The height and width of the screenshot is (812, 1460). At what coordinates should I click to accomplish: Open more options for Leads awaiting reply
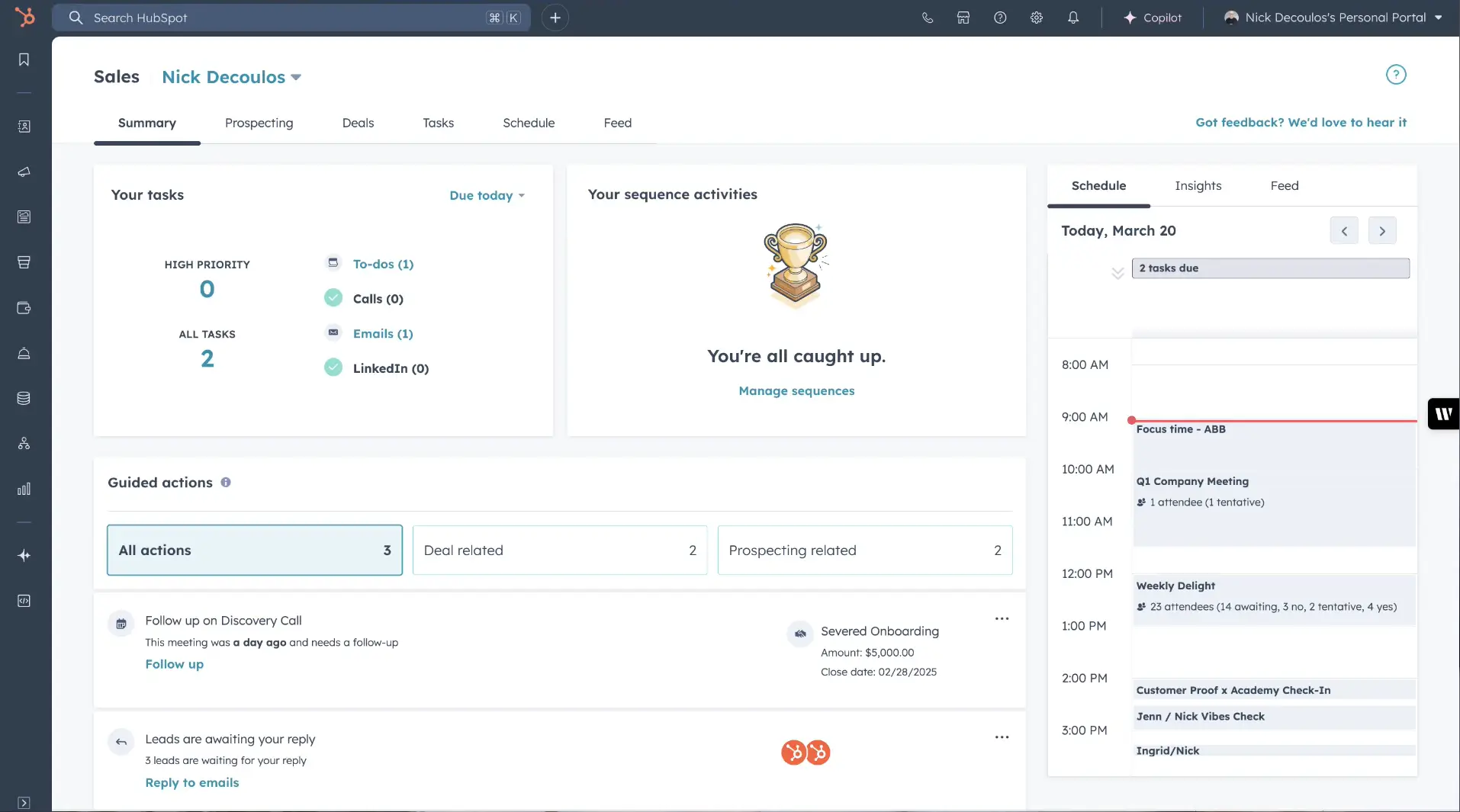(x=1002, y=737)
